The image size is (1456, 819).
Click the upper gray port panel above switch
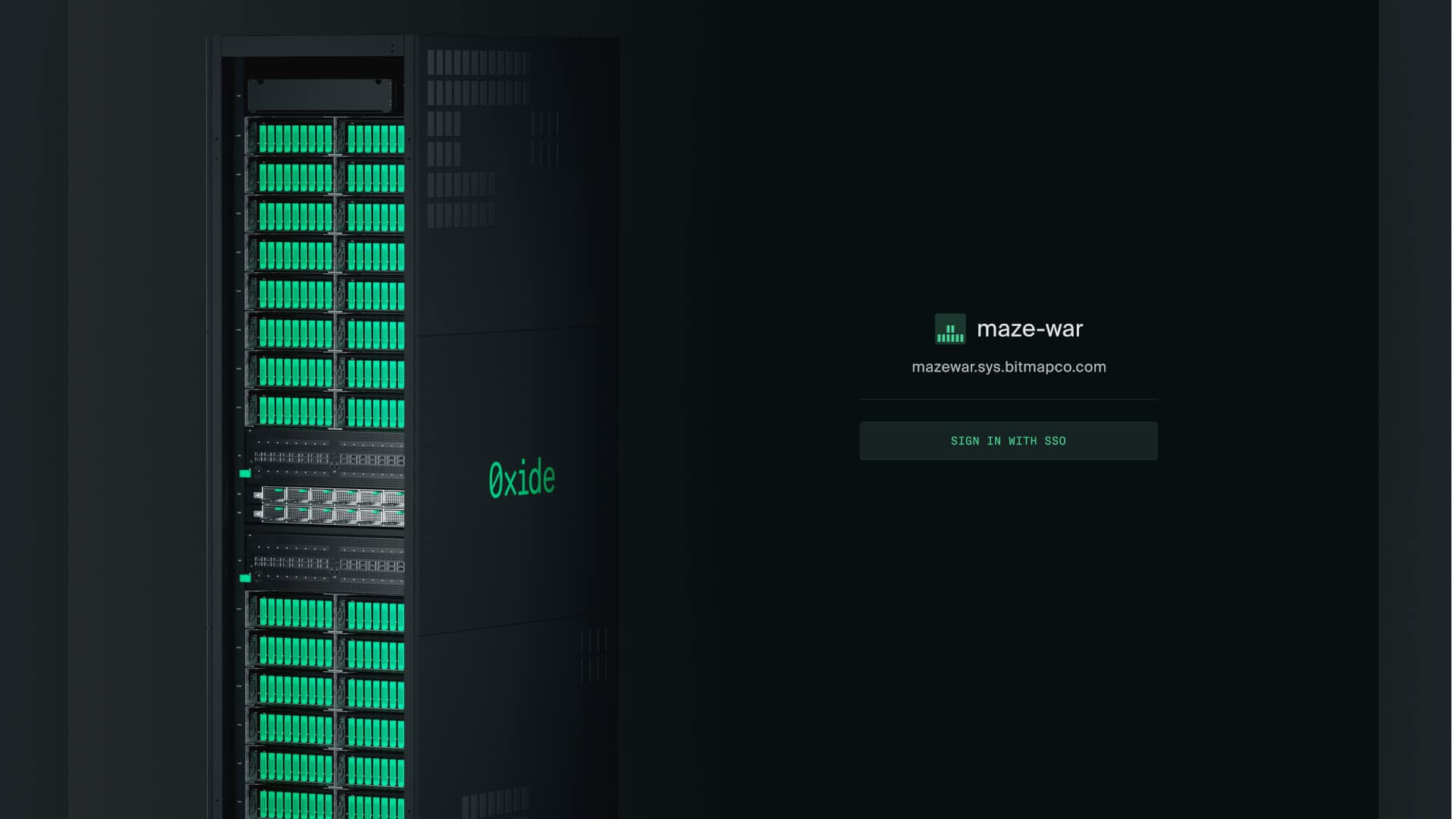[328, 458]
